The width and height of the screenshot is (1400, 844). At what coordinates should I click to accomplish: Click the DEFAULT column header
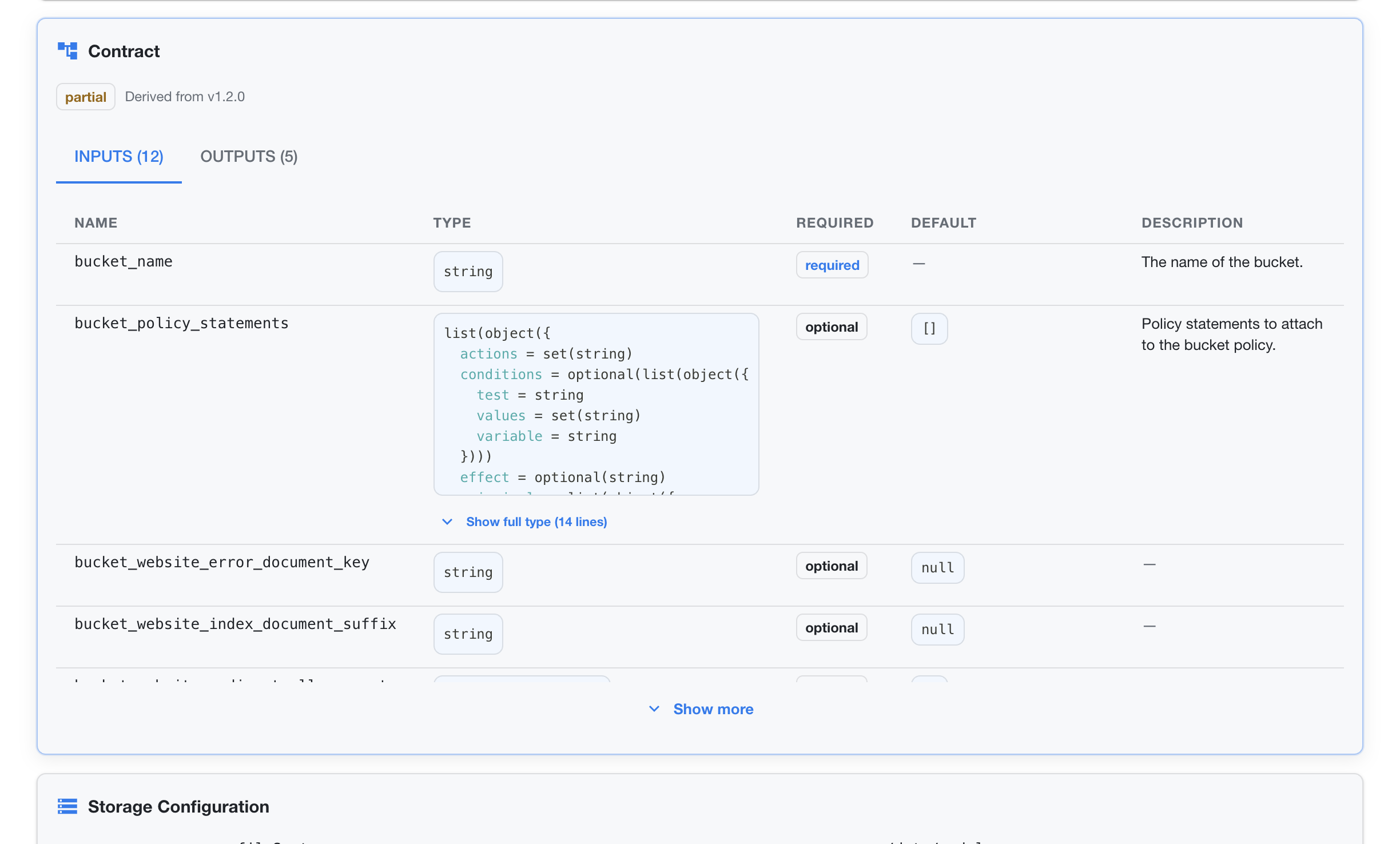[944, 223]
